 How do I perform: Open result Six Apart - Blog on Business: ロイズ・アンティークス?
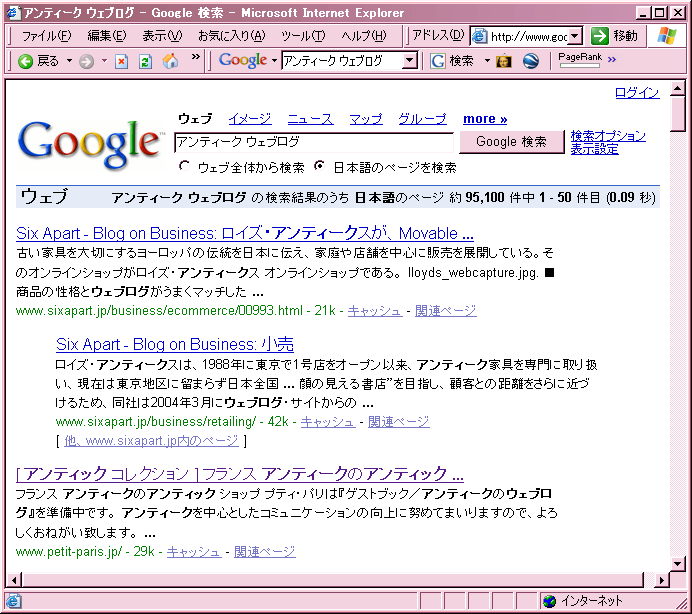pos(245,233)
